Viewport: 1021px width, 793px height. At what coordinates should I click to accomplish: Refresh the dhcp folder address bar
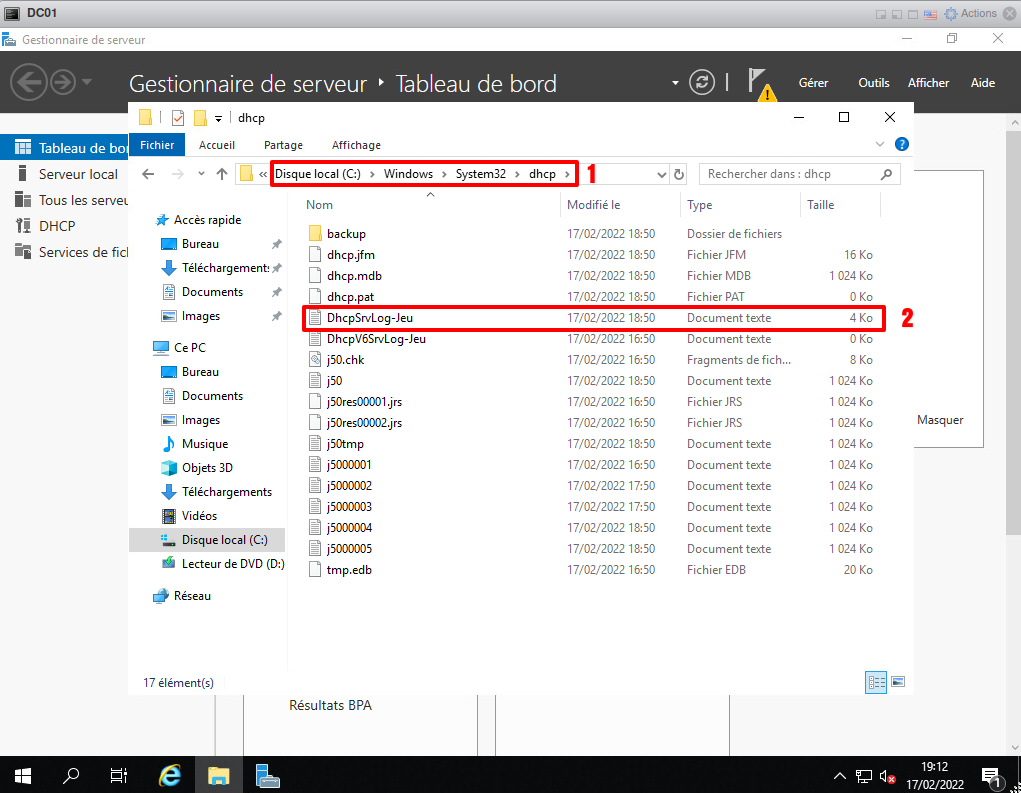pyautogui.click(x=679, y=174)
